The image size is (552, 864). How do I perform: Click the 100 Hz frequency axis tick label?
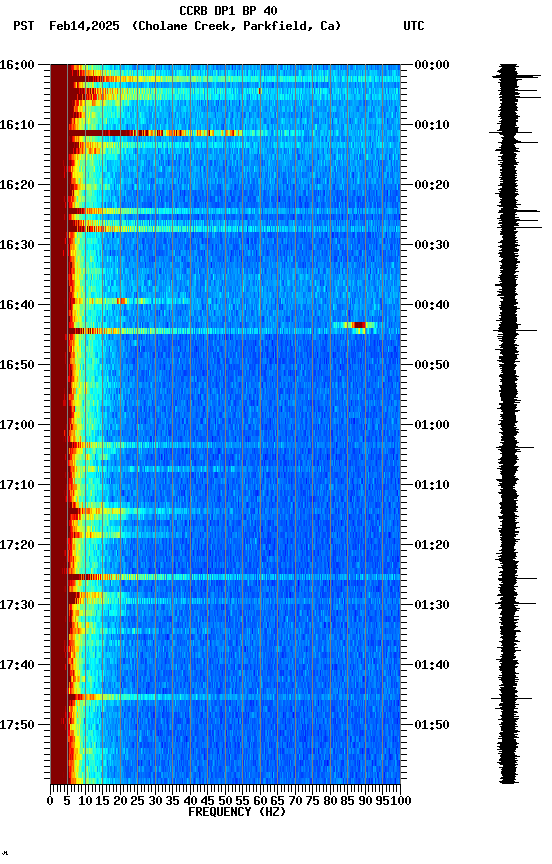pyautogui.click(x=401, y=801)
